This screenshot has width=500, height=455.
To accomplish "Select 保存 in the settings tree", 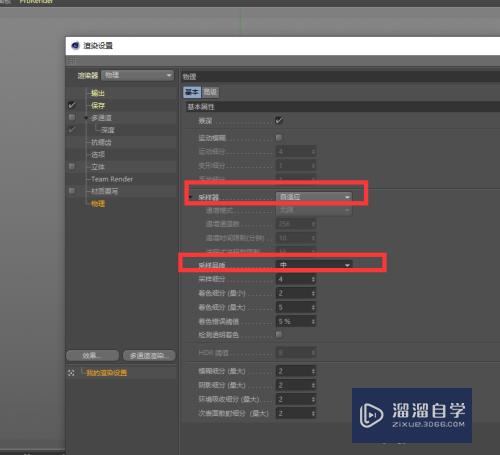I will [x=98, y=106].
